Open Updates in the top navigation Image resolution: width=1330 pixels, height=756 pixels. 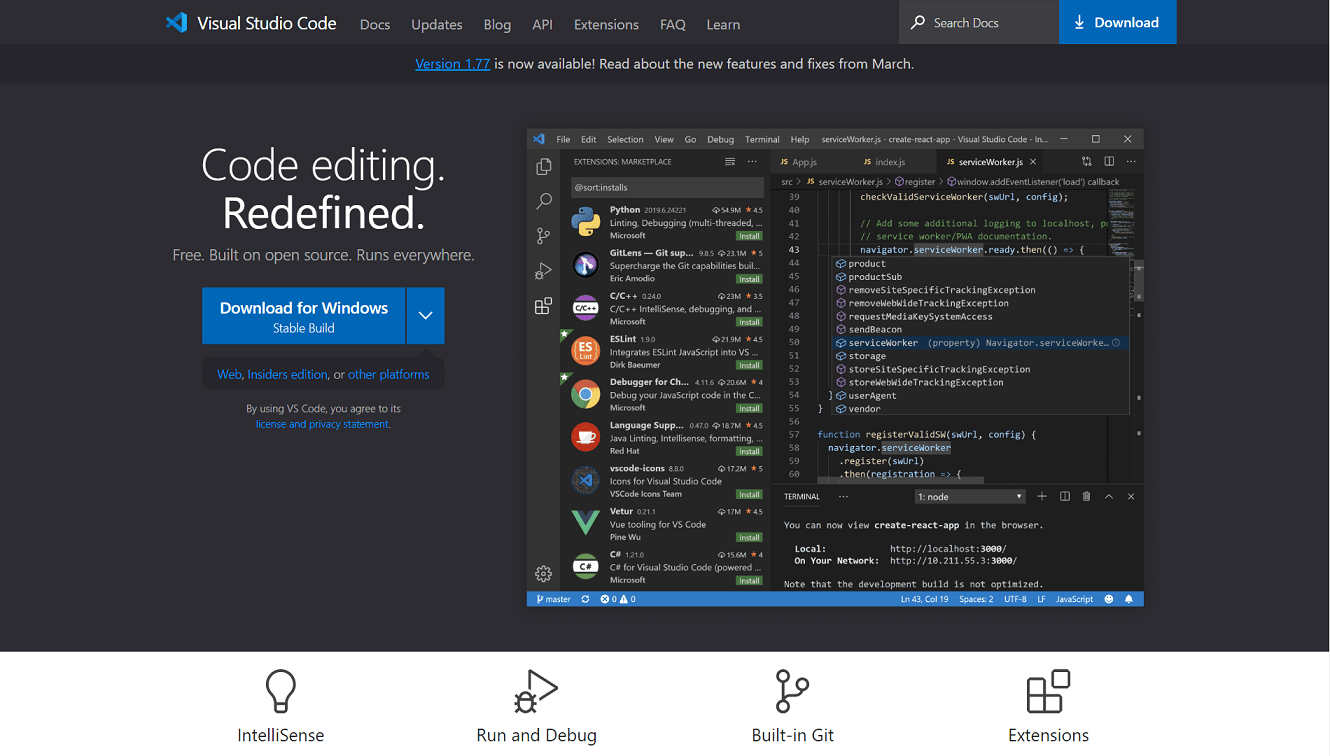pyautogui.click(x=437, y=24)
